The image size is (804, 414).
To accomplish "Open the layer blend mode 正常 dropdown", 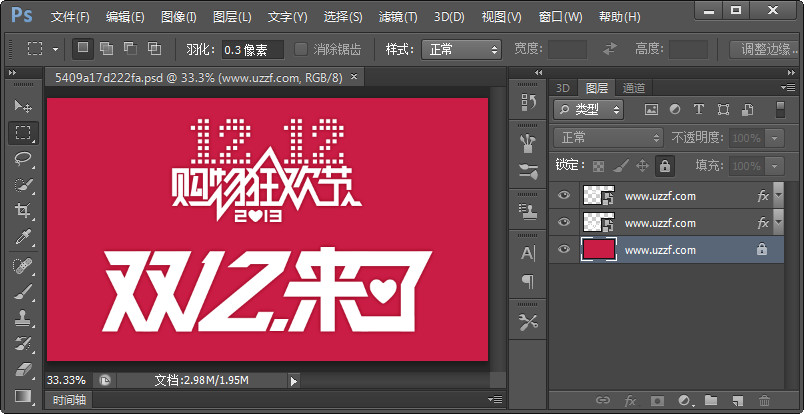I will click(608, 138).
